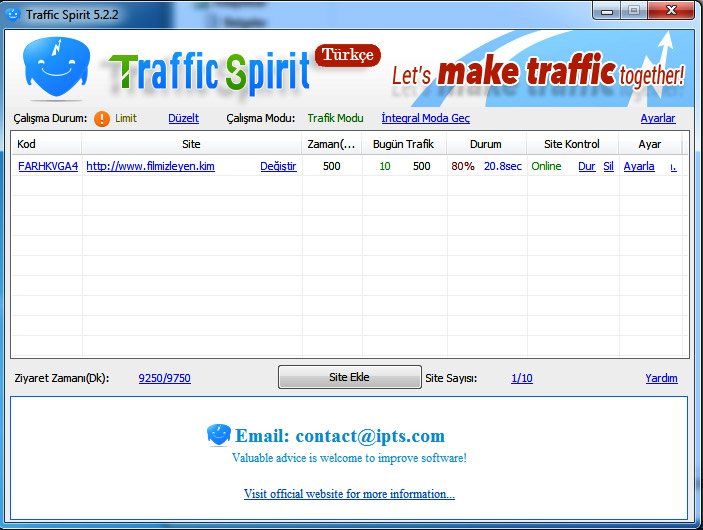Image resolution: width=703 pixels, height=530 pixels.
Task: Click the Zaman column header
Action: click(332, 144)
